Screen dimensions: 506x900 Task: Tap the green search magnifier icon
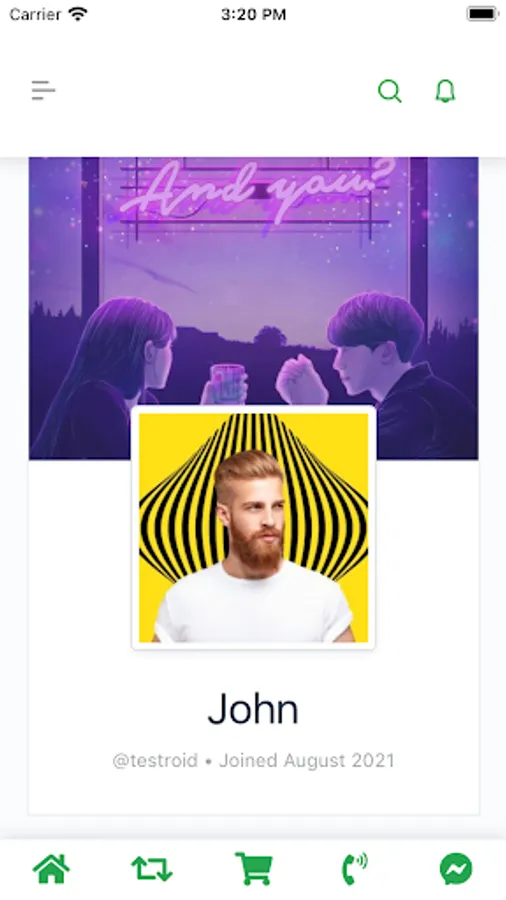390,91
